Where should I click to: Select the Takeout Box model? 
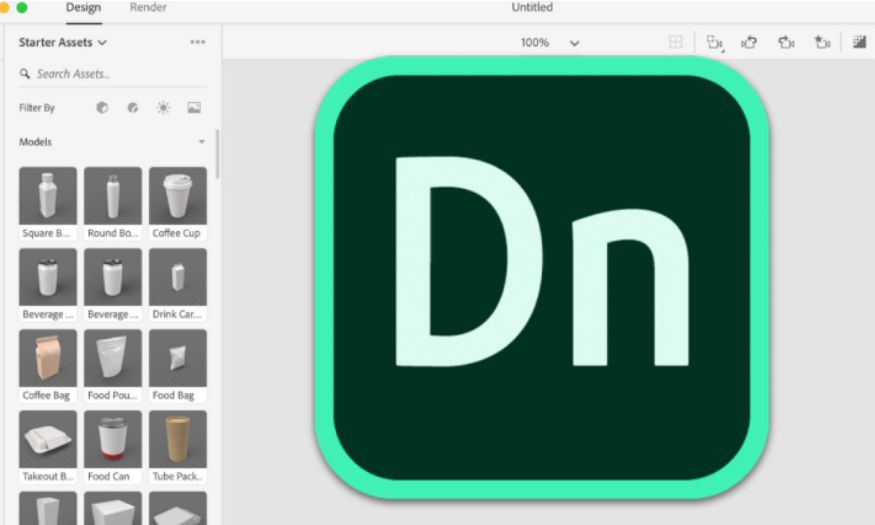(48, 446)
